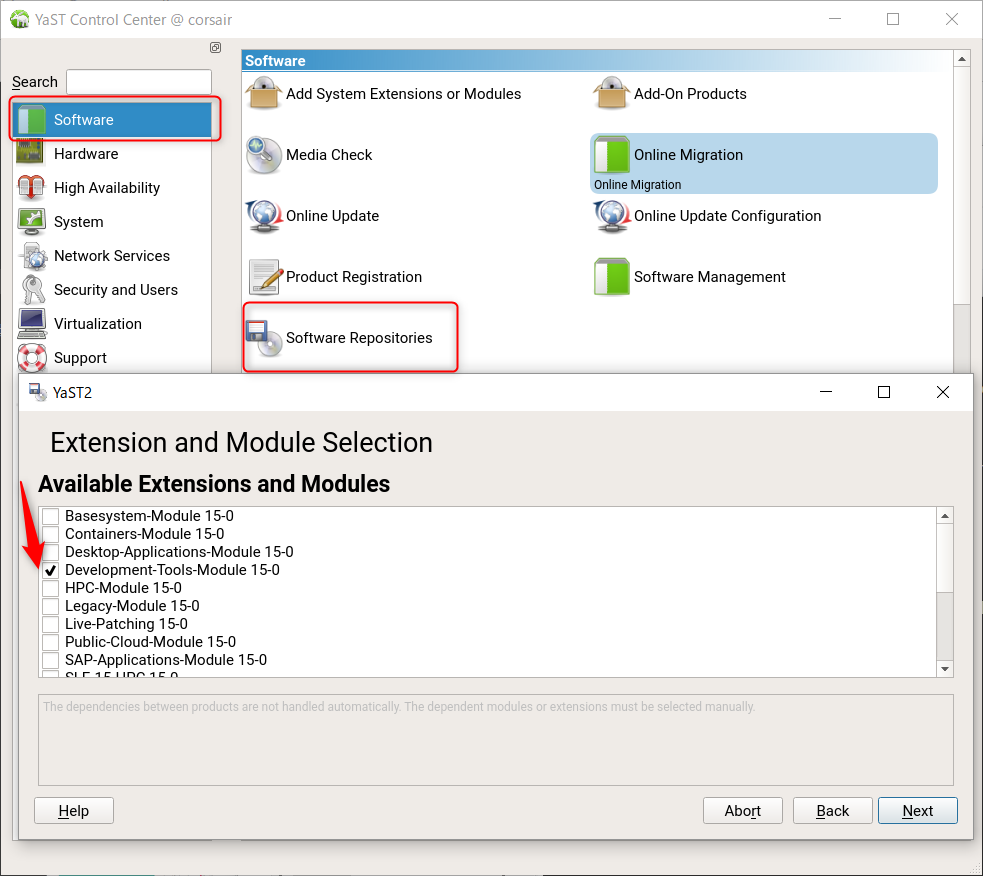The width and height of the screenshot is (983, 876).
Task: Click Control Center panel scrollbar up arrow
Action: coord(962,59)
